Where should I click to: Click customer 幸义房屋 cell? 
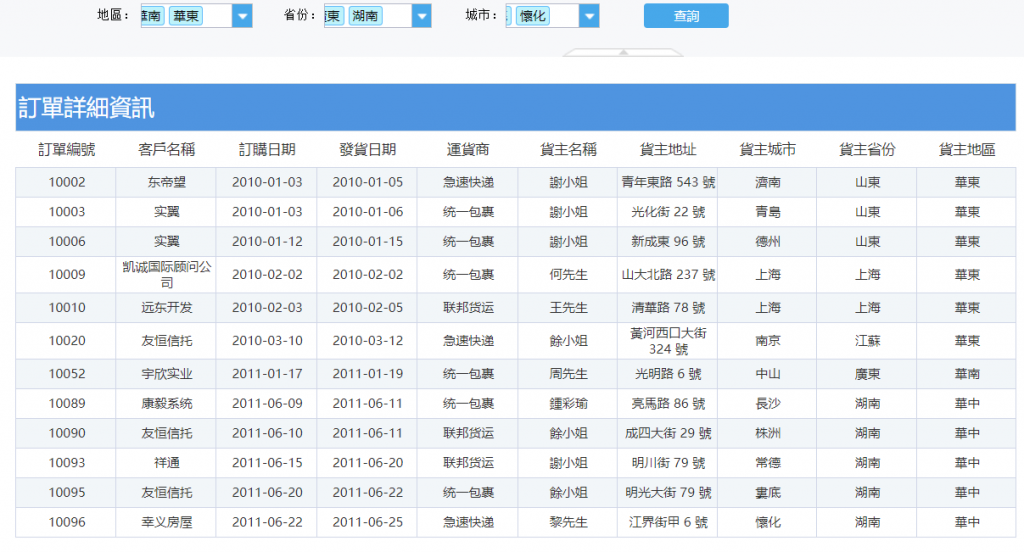click(x=167, y=523)
